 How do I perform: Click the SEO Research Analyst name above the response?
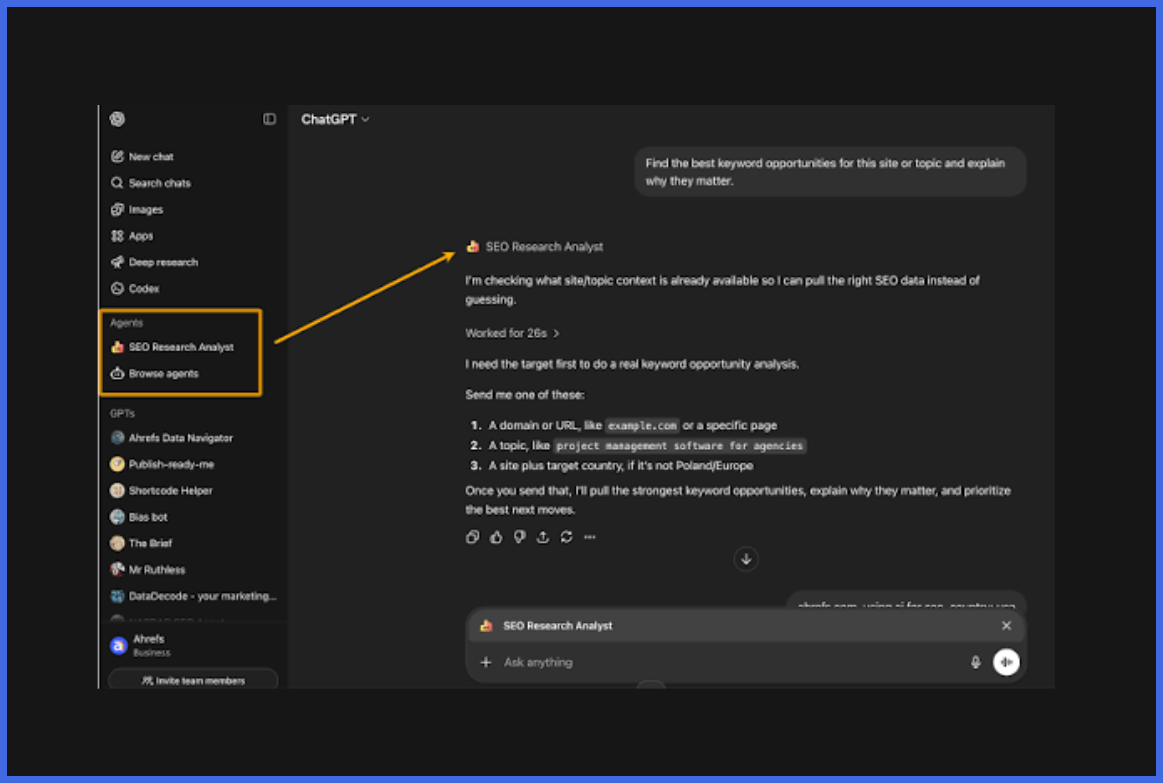point(544,247)
